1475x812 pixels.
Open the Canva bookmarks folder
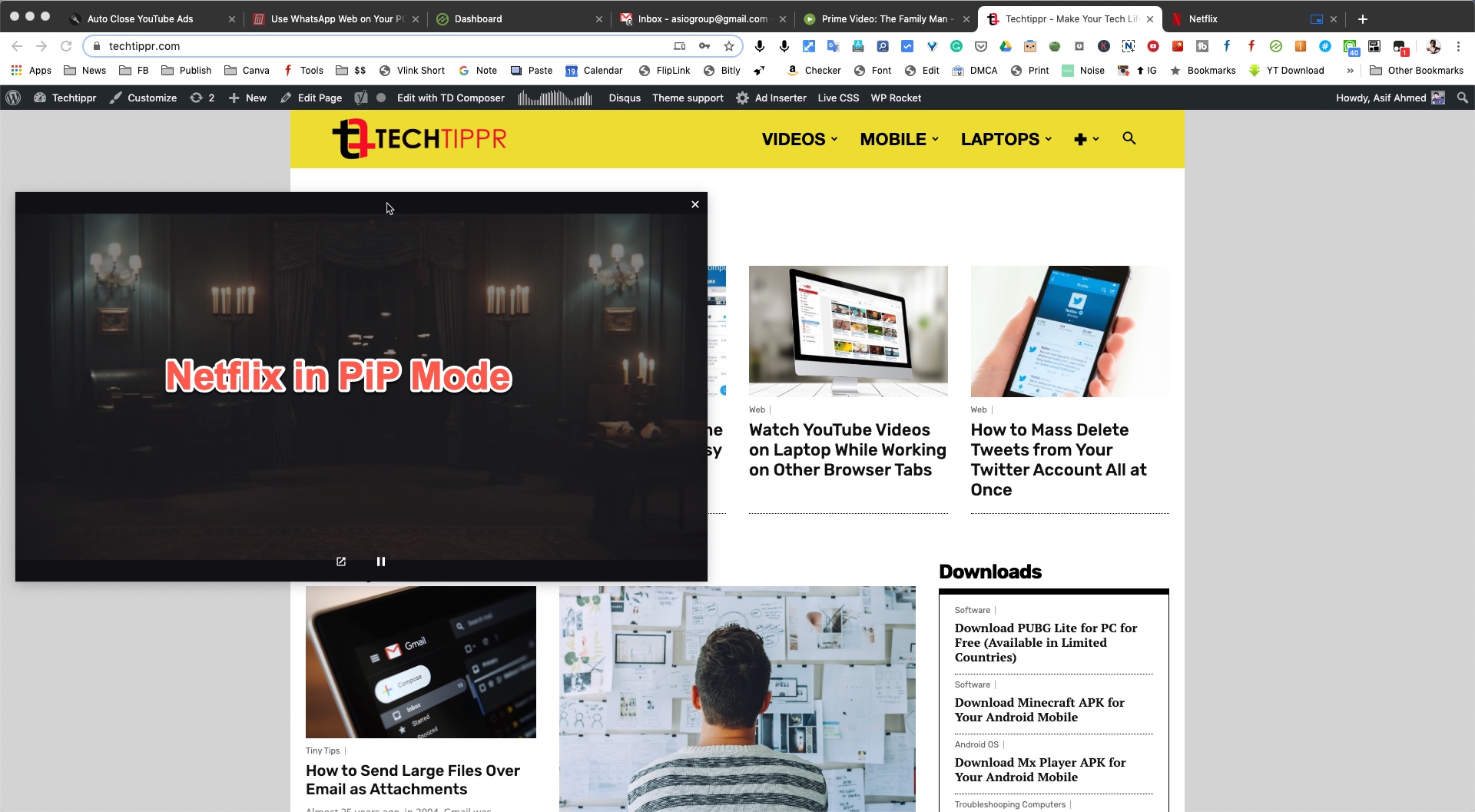[247, 70]
